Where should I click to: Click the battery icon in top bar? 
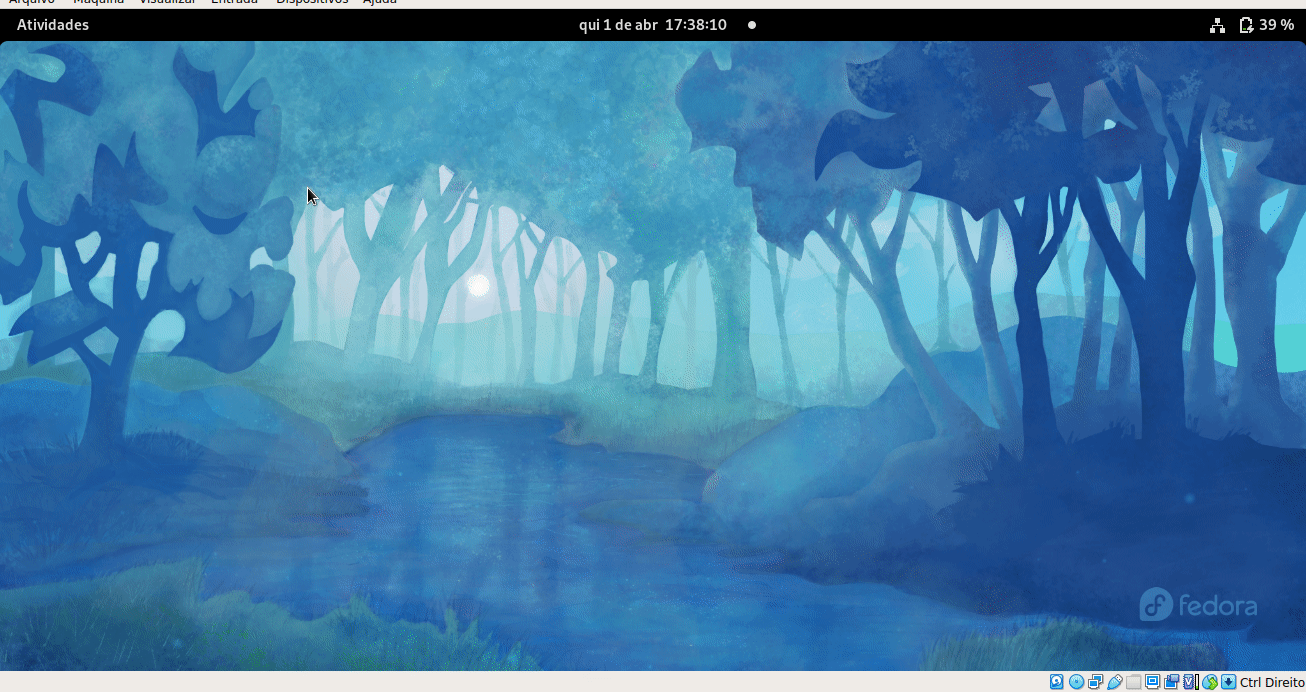(x=1246, y=25)
